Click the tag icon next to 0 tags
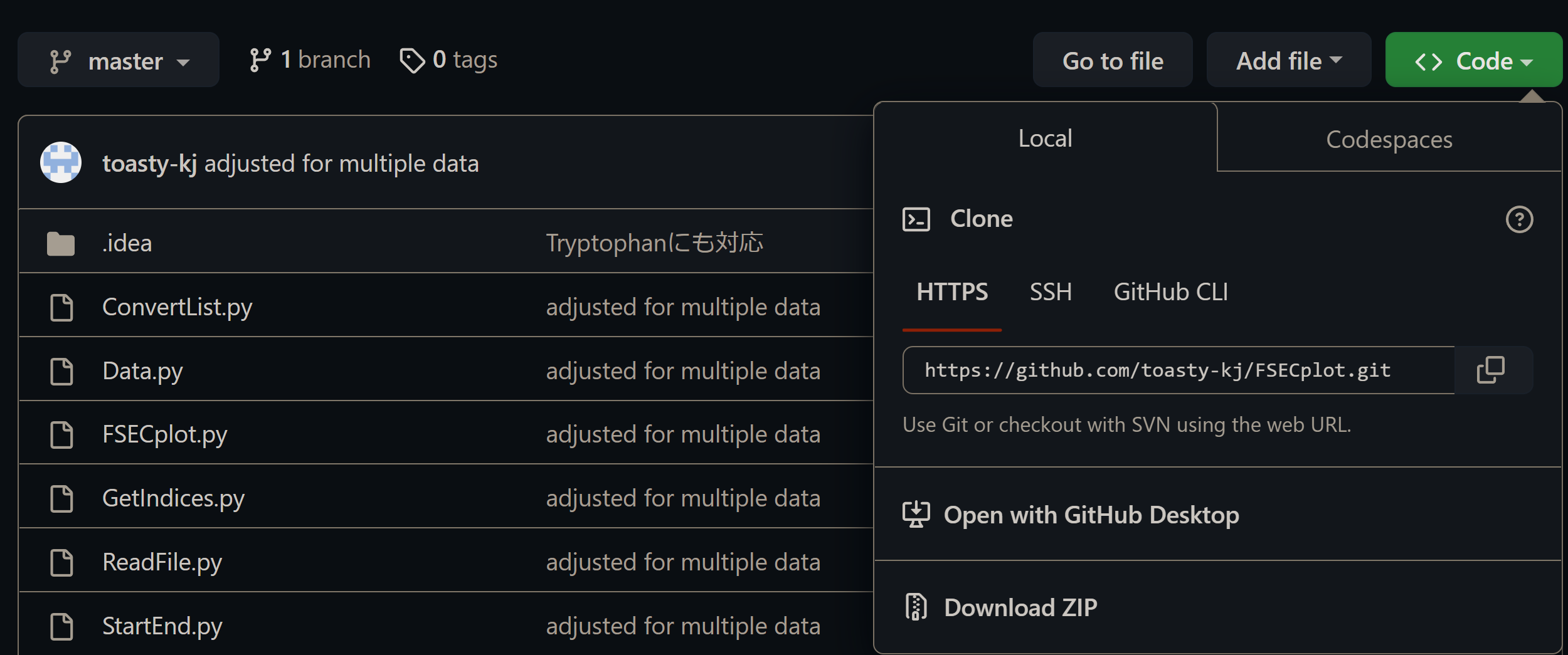This screenshot has height=655, width=1568. [x=412, y=61]
